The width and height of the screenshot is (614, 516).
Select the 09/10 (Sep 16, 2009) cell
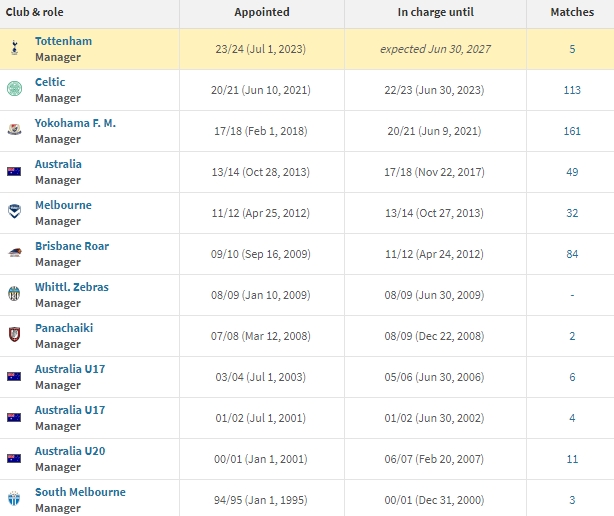260,254
